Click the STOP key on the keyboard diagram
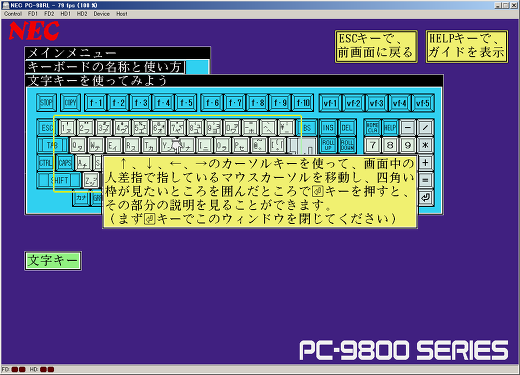Image resolution: width=520 pixels, height=375 pixels. pyautogui.click(x=46, y=102)
